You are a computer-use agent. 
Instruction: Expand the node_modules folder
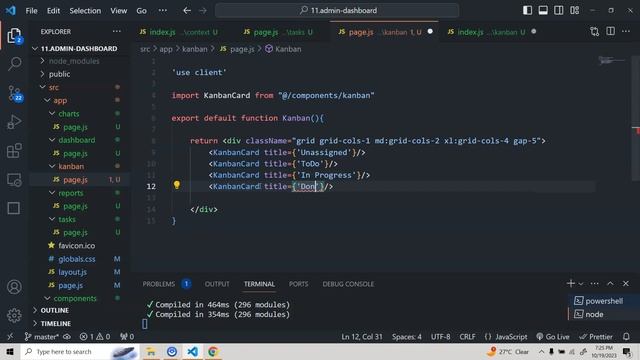click(74, 61)
